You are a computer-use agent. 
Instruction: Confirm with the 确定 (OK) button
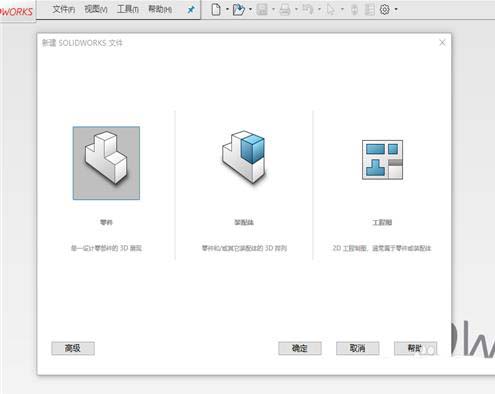coord(300,348)
